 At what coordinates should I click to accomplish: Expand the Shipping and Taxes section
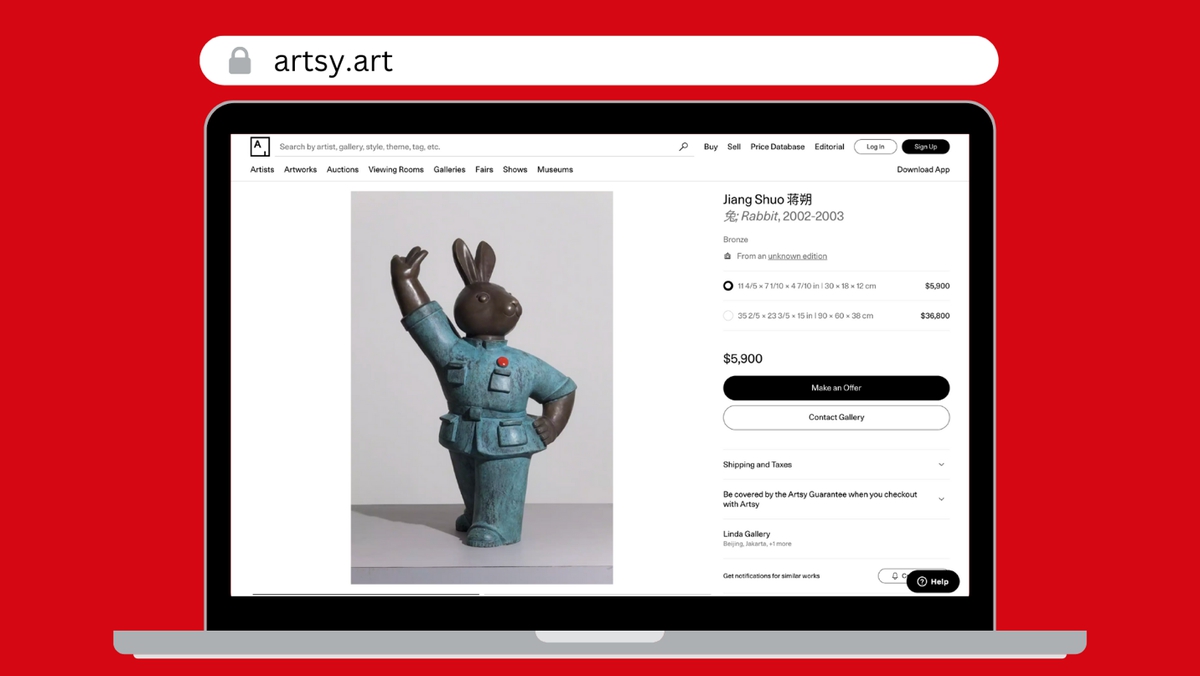pyautogui.click(x=941, y=465)
